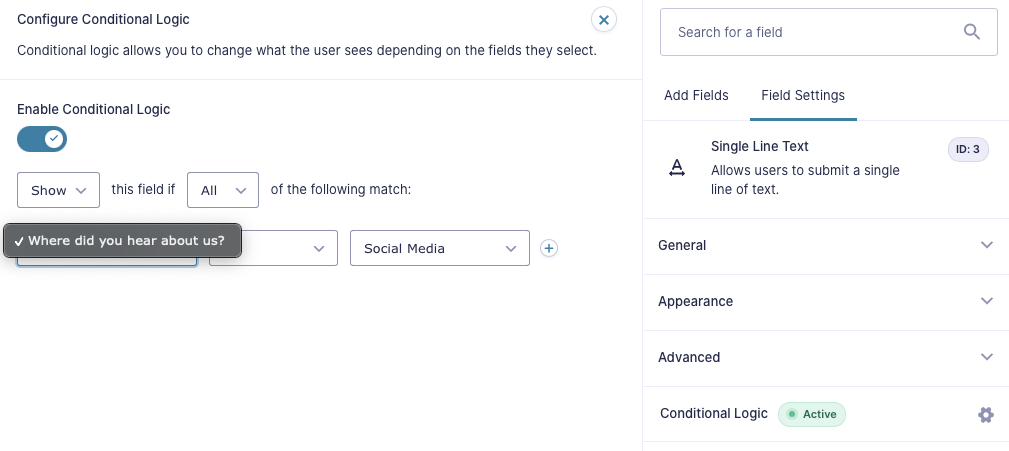Viewport: 1009px width, 451px height.
Task: Open conditional logic gear settings
Action: 985,415
